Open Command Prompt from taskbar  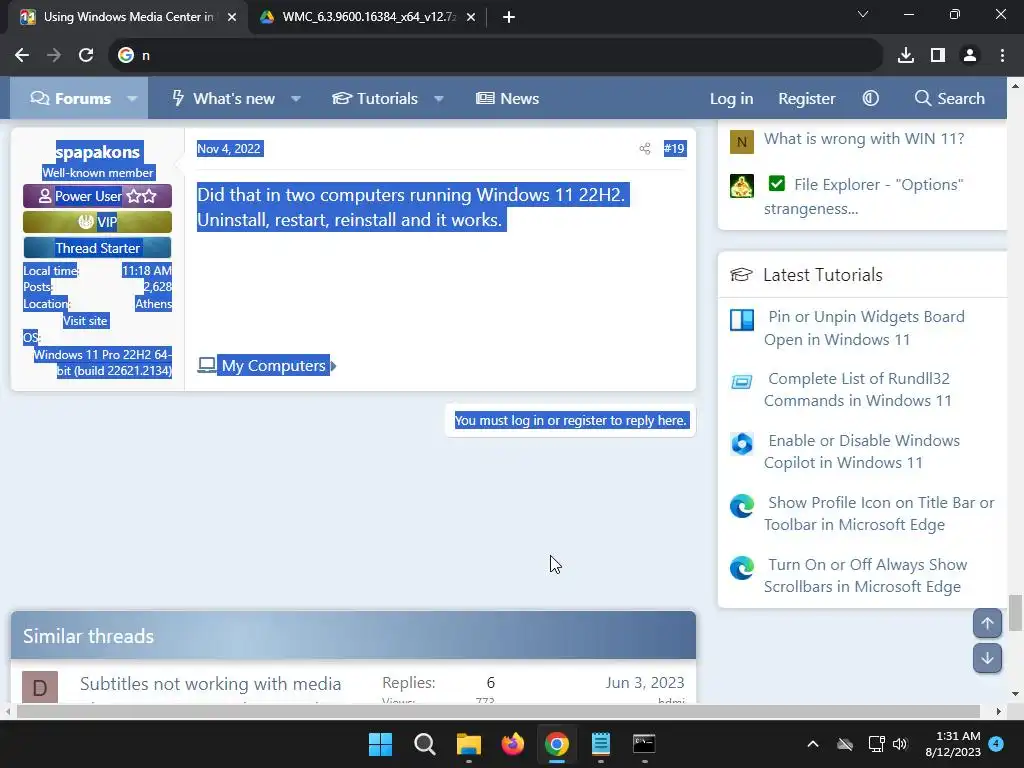pyautogui.click(x=644, y=744)
